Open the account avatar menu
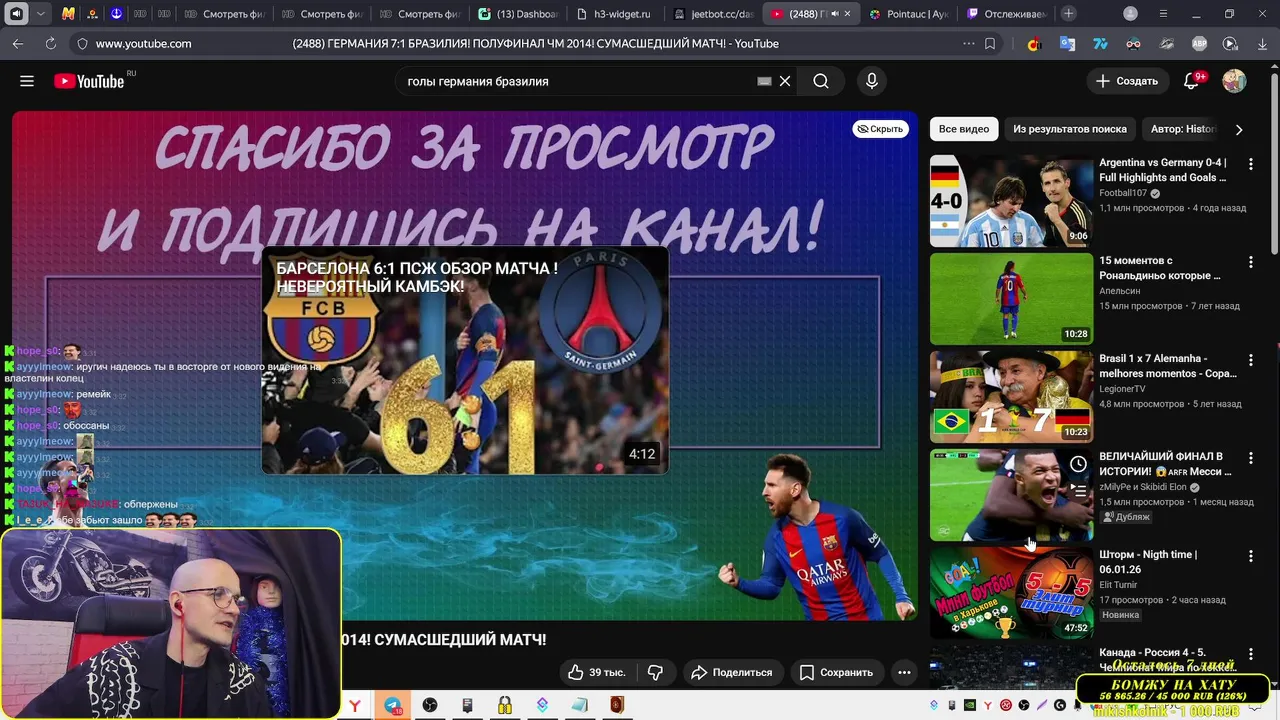This screenshot has width=1280, height=720. click(1234, 81)
